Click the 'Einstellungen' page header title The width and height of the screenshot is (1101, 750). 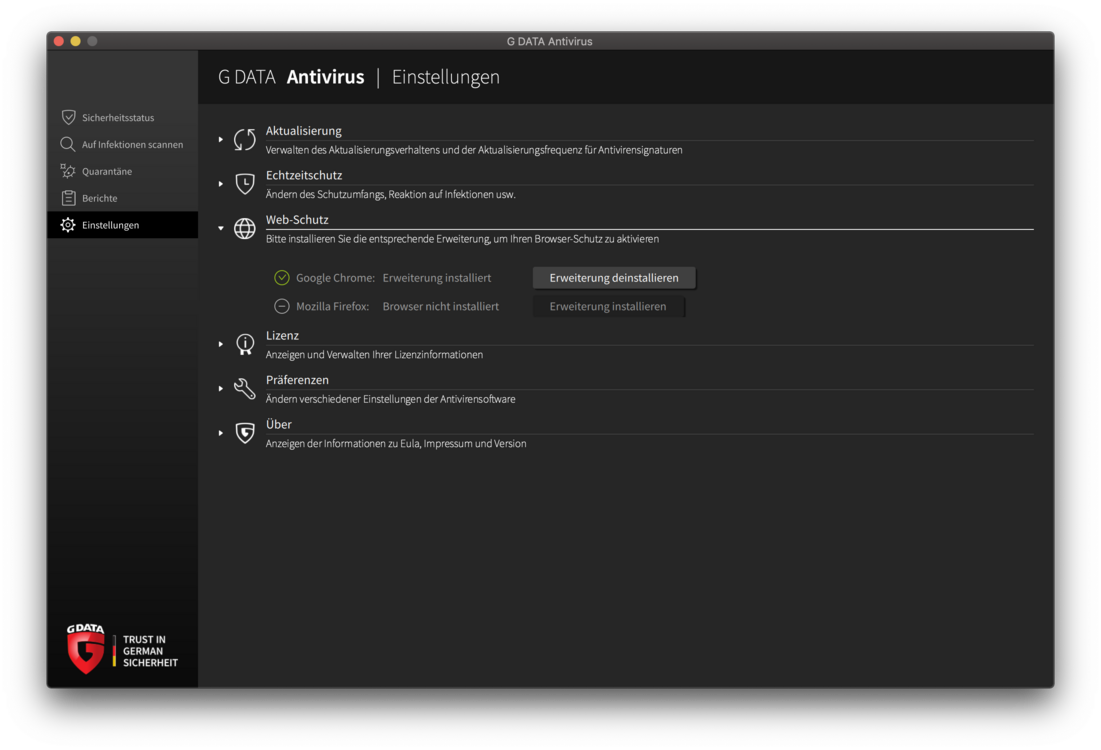pyautogui.click(x=446, y=77)
